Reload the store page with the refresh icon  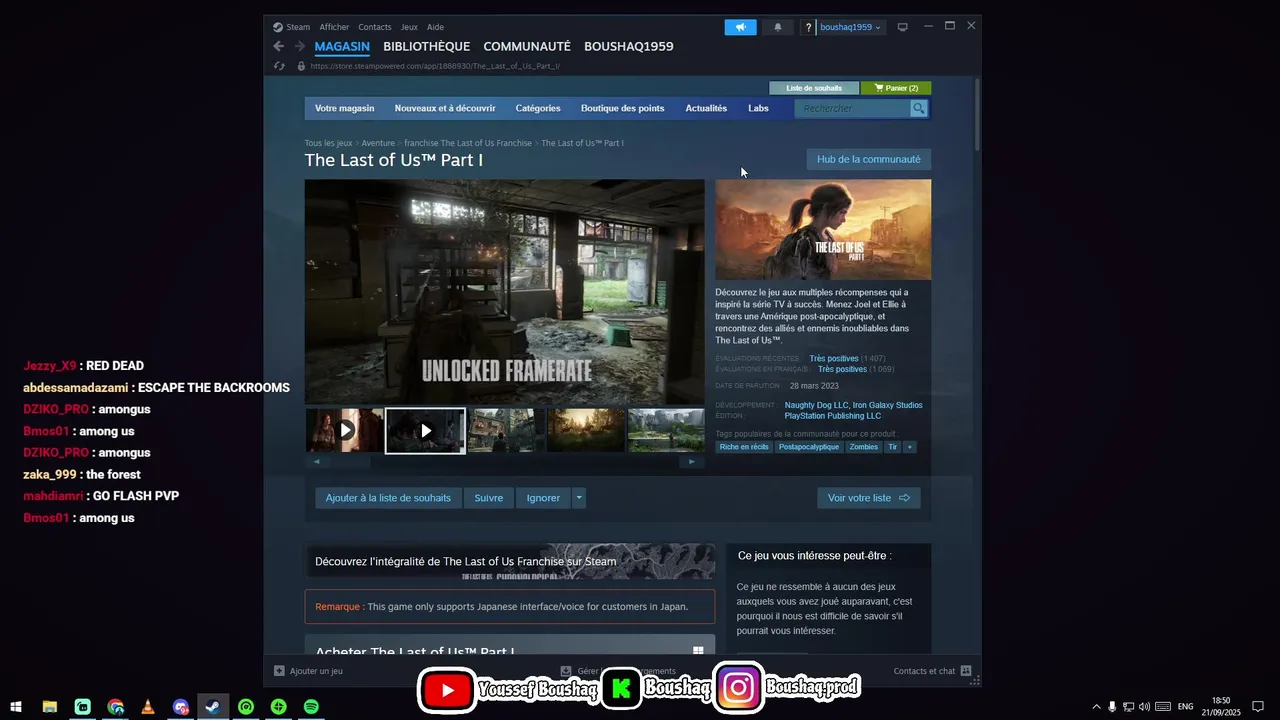pos(280,66)
